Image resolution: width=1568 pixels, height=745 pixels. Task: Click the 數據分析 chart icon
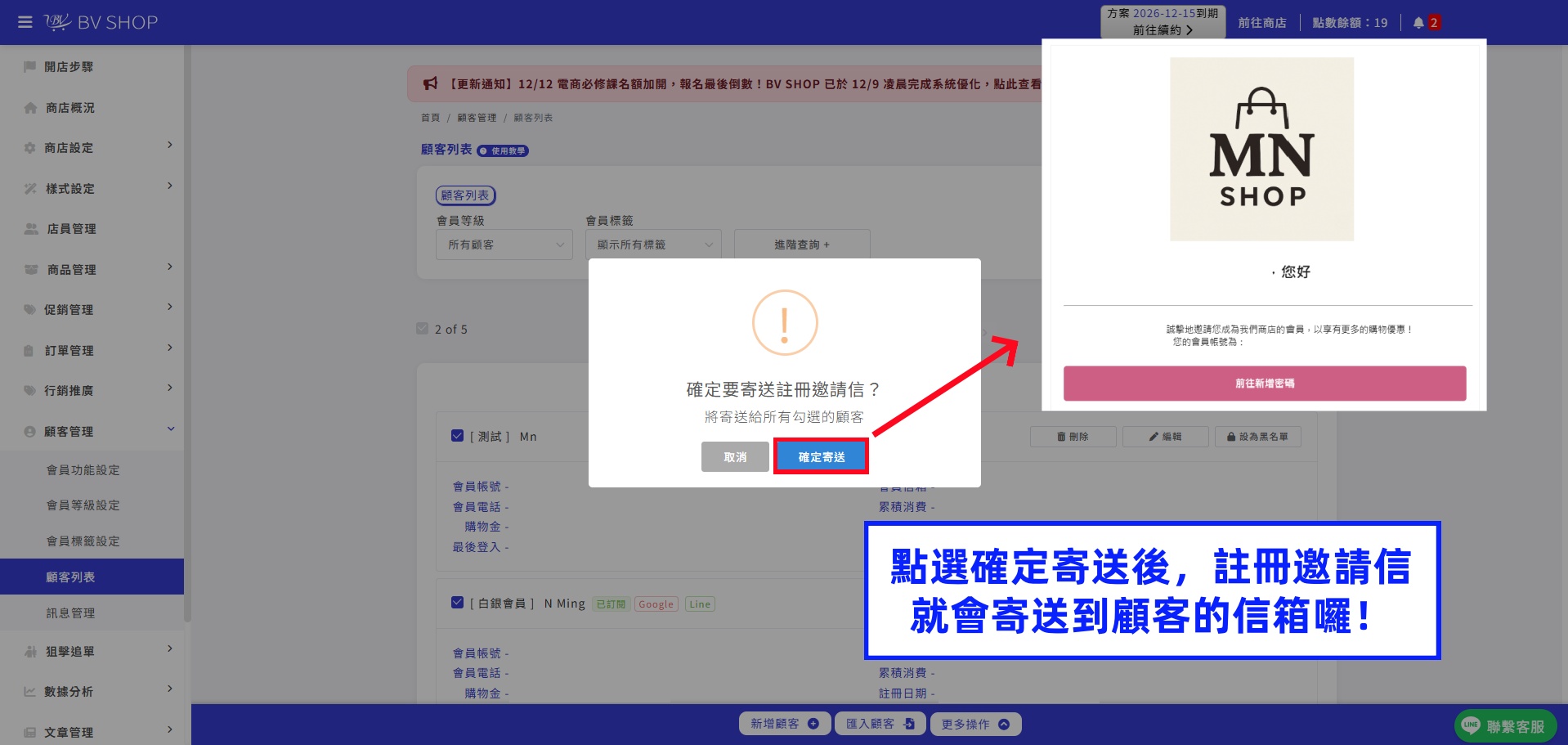[30, 691]
